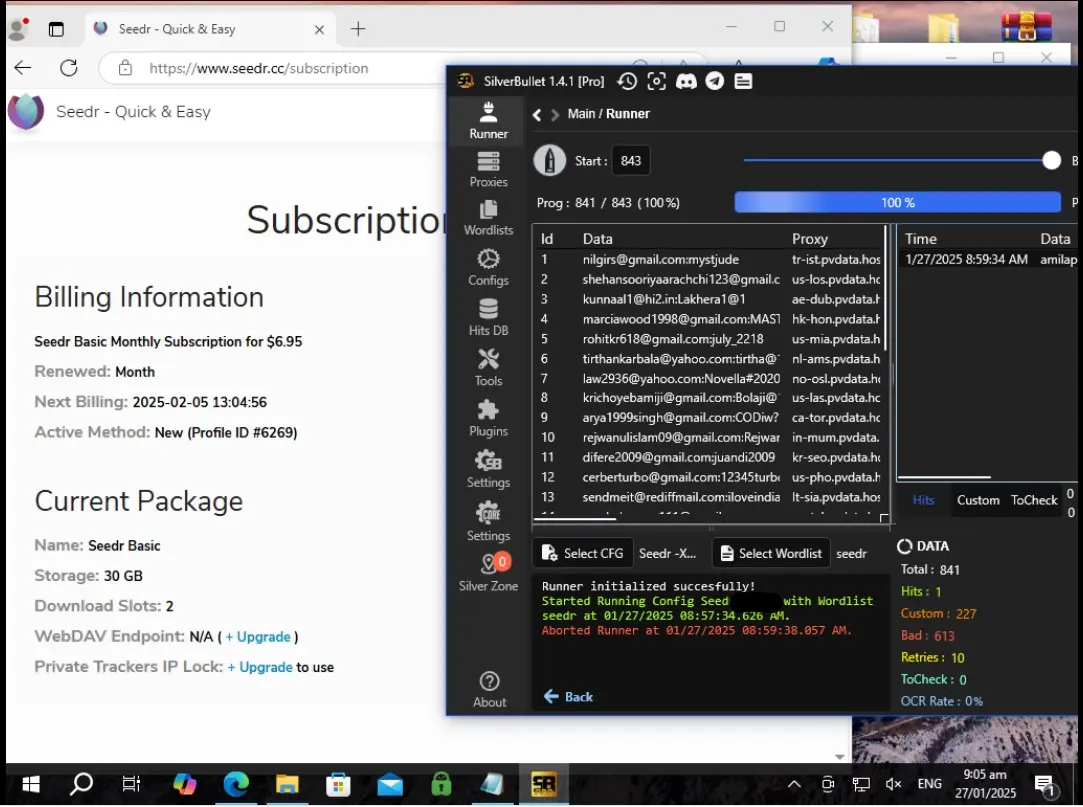Show hidden tray icons with the up chevron
Screen dimensions: 1083x807
pyautogui.click(x=794, y=784)
